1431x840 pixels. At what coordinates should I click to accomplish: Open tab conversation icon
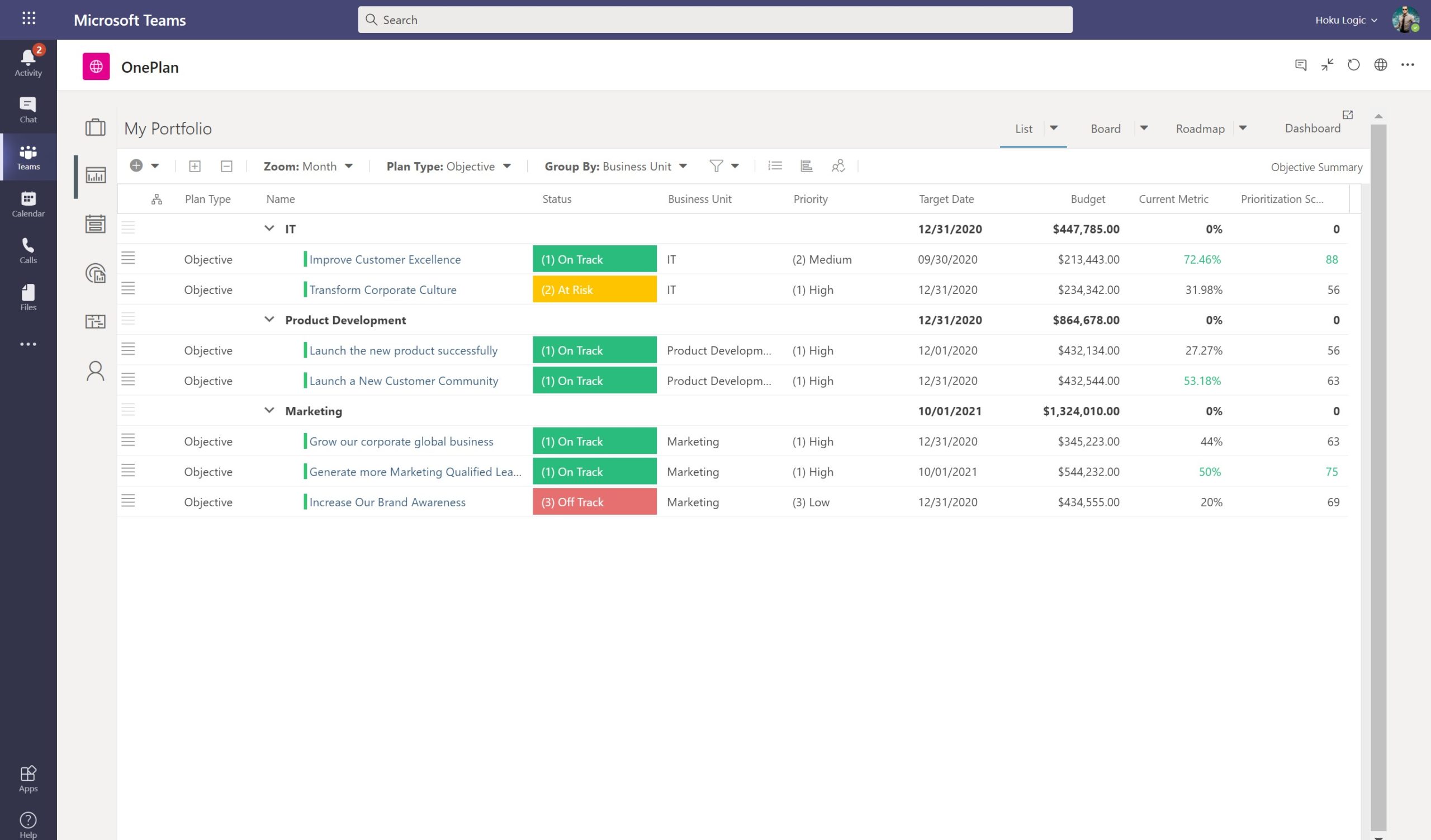click(1301, 65)
